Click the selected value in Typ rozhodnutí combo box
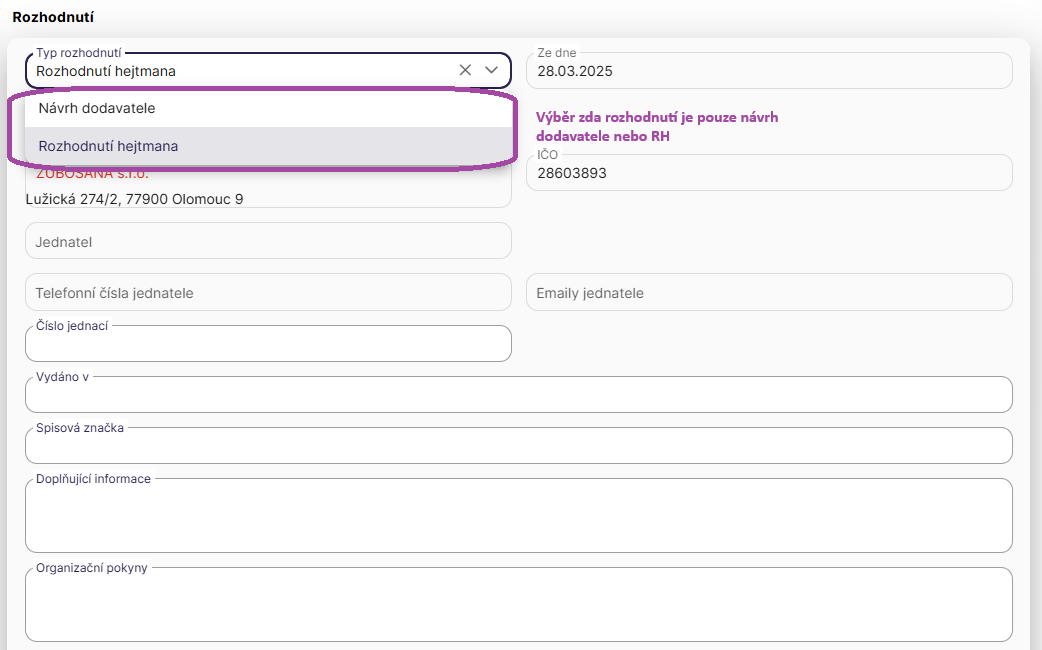The width and height of the screenshot is (1042, 650). click(x=106, y=71)
